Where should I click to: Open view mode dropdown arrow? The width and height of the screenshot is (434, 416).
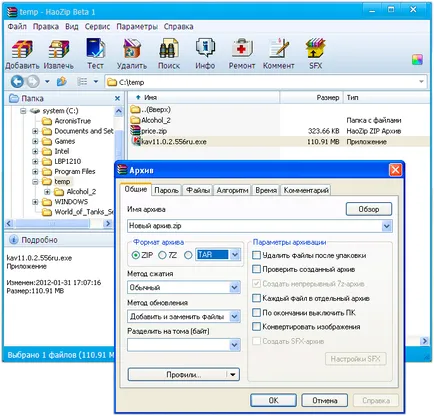tap(96, 81)
